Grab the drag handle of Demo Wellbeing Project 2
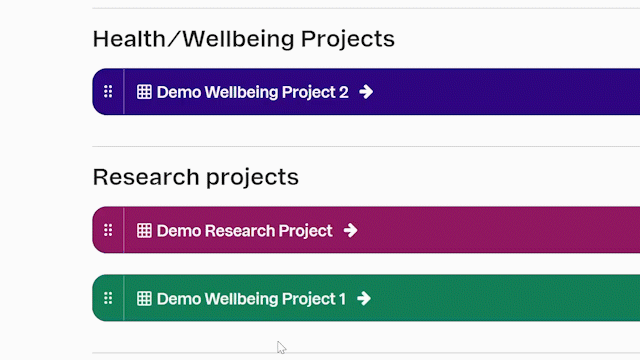This screenshot has height=360, width=640. pyautogui.click(x=108, y=91)
